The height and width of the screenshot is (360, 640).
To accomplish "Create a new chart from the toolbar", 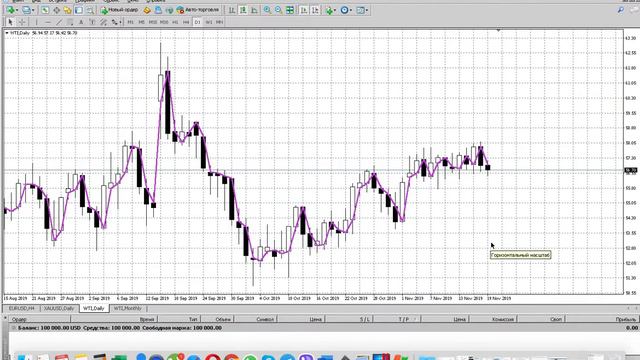I will (10, 10).
